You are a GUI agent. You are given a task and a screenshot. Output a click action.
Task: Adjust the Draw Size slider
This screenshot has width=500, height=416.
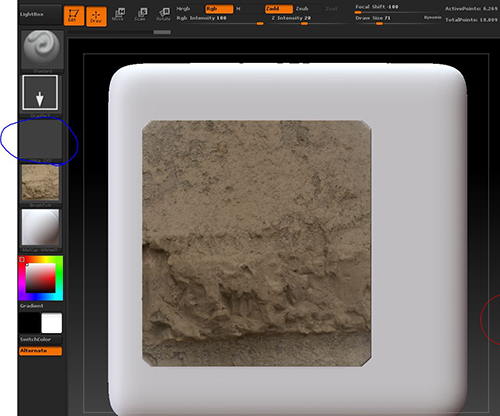pos(388,20)
